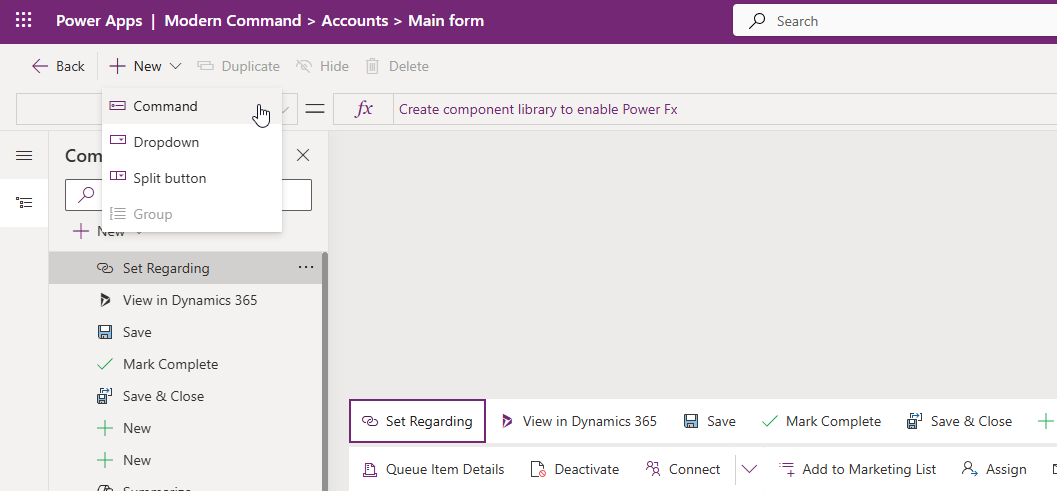Expand the chevron next to Connect

tap(749, 469)
